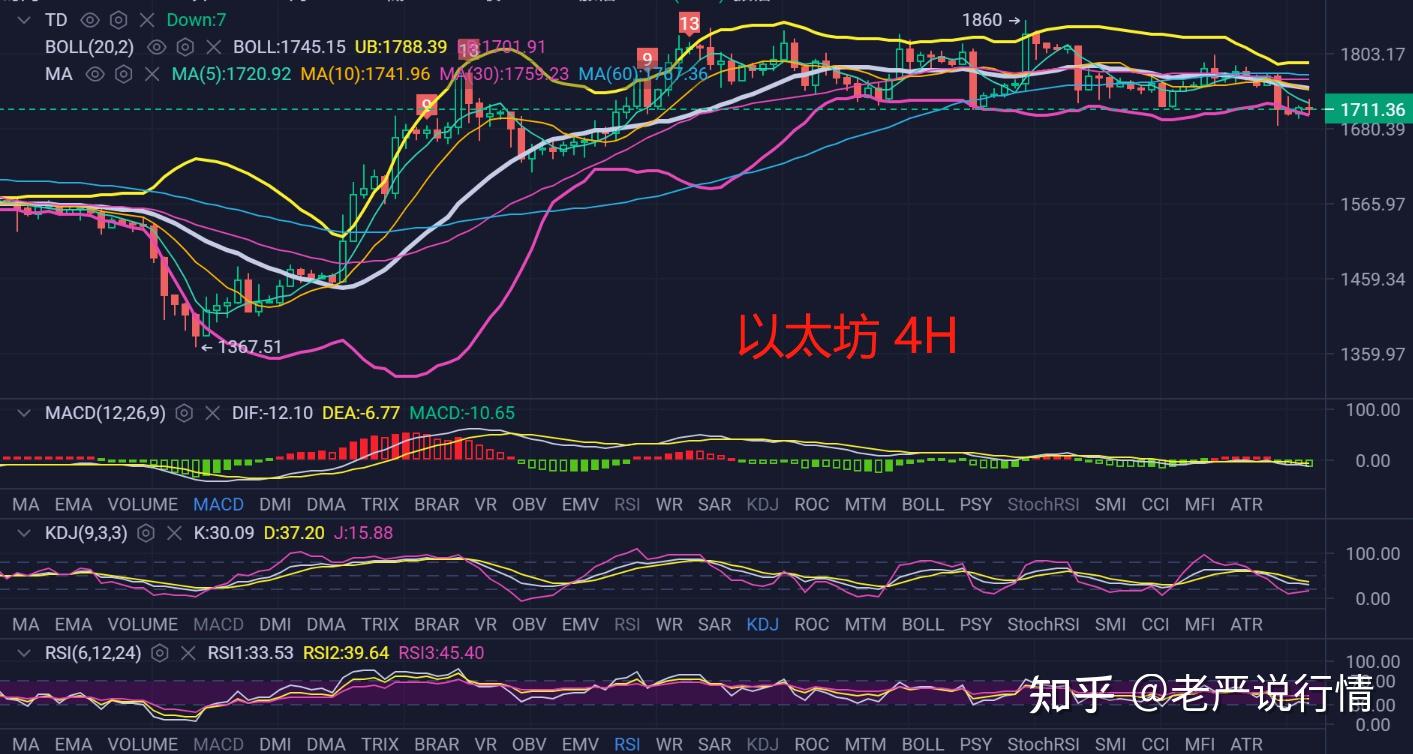1413x754 pixels.
Task: Click the TD 13 signal at chart peak
Action: (x=689, y=23)
